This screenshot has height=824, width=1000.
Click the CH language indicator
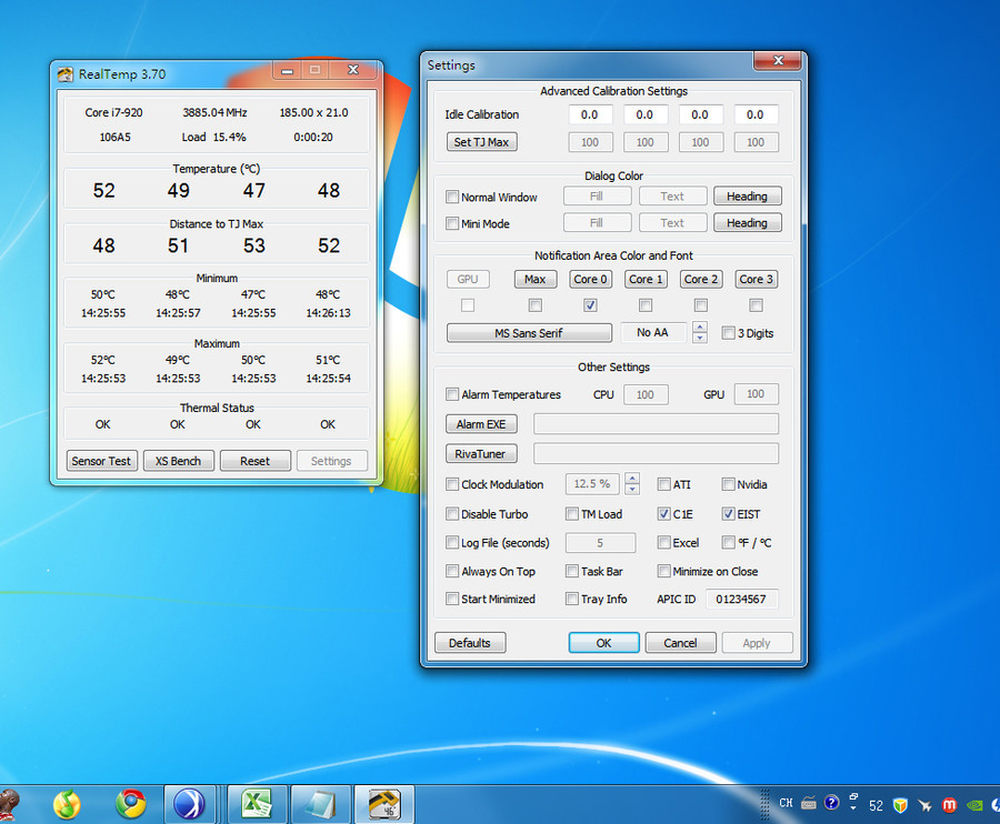tap(786, 803)
